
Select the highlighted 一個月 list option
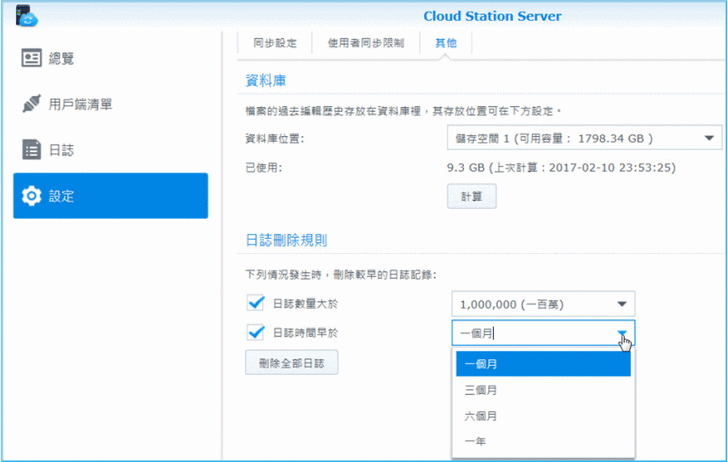pyautogui.click(x=542, y=365)
